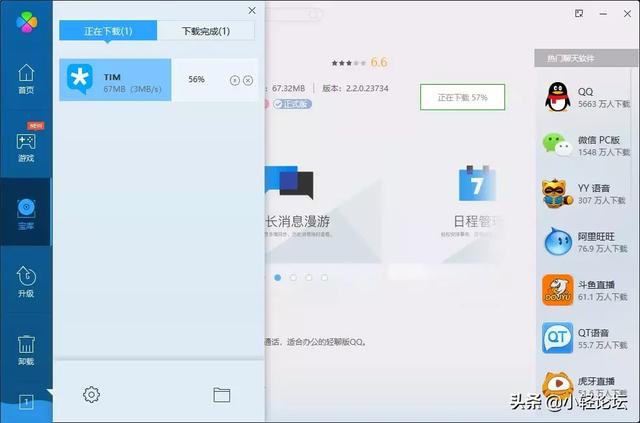Select the third carousel dot
The height and width of the screenshot is (423, 640).
pyautogui.click(x=309, y=278)
